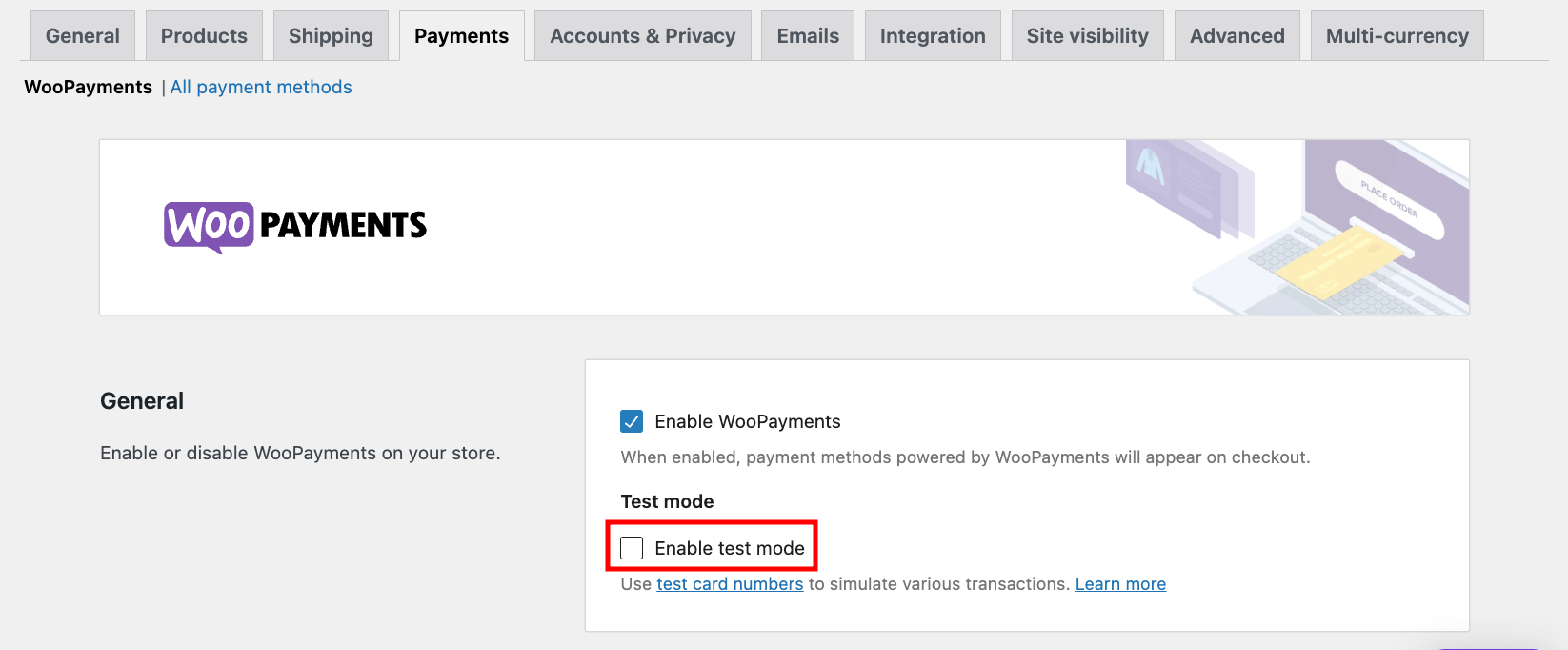Click the Learn more link
Viewport: 1568px width, 650px height.
click(x=1120, y=584)
